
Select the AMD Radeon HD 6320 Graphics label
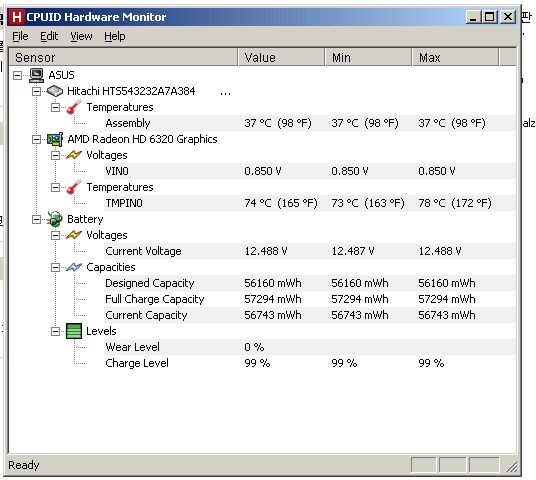(x=142, y=139)
